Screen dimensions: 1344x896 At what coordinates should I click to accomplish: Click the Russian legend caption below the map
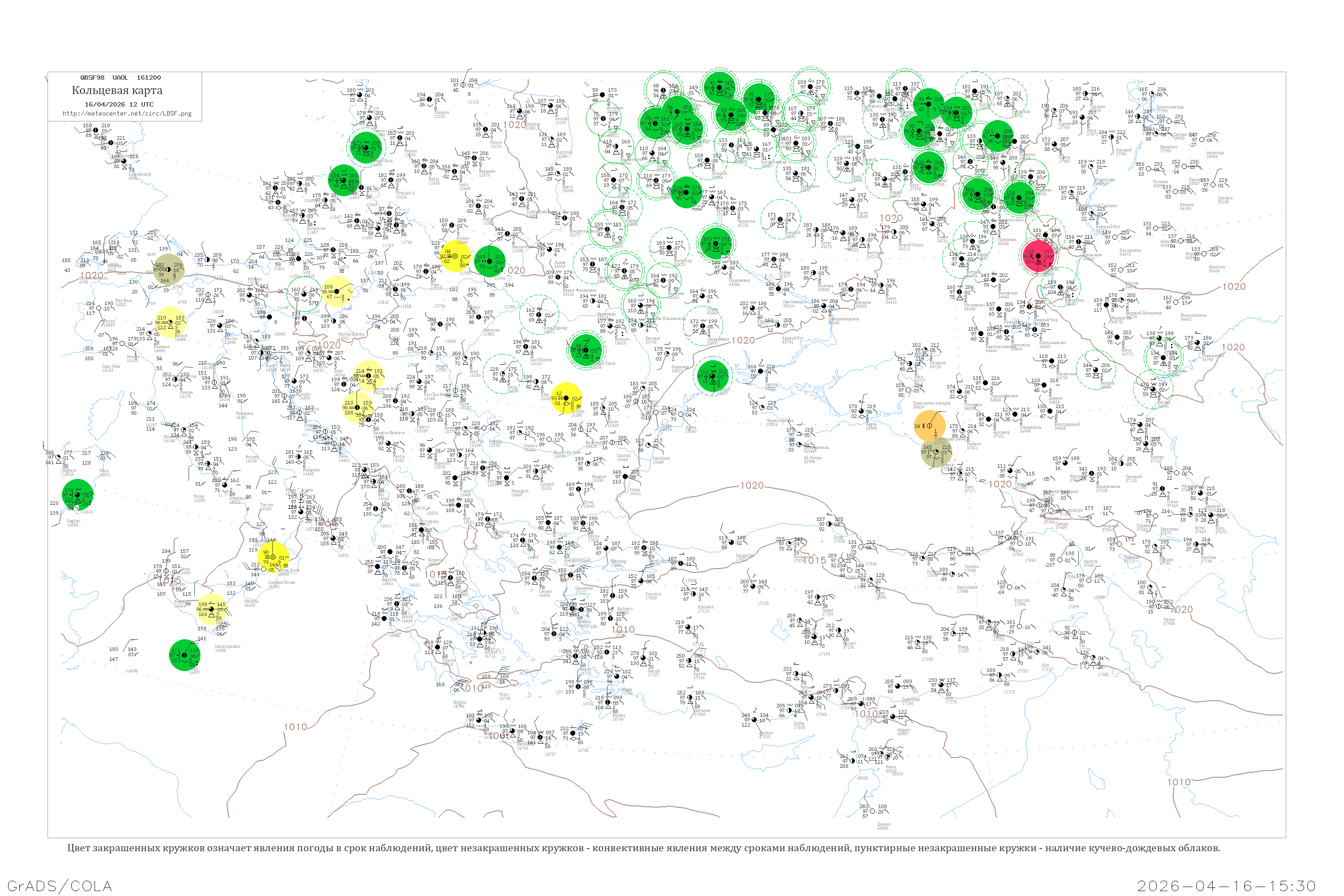(643, 848)
